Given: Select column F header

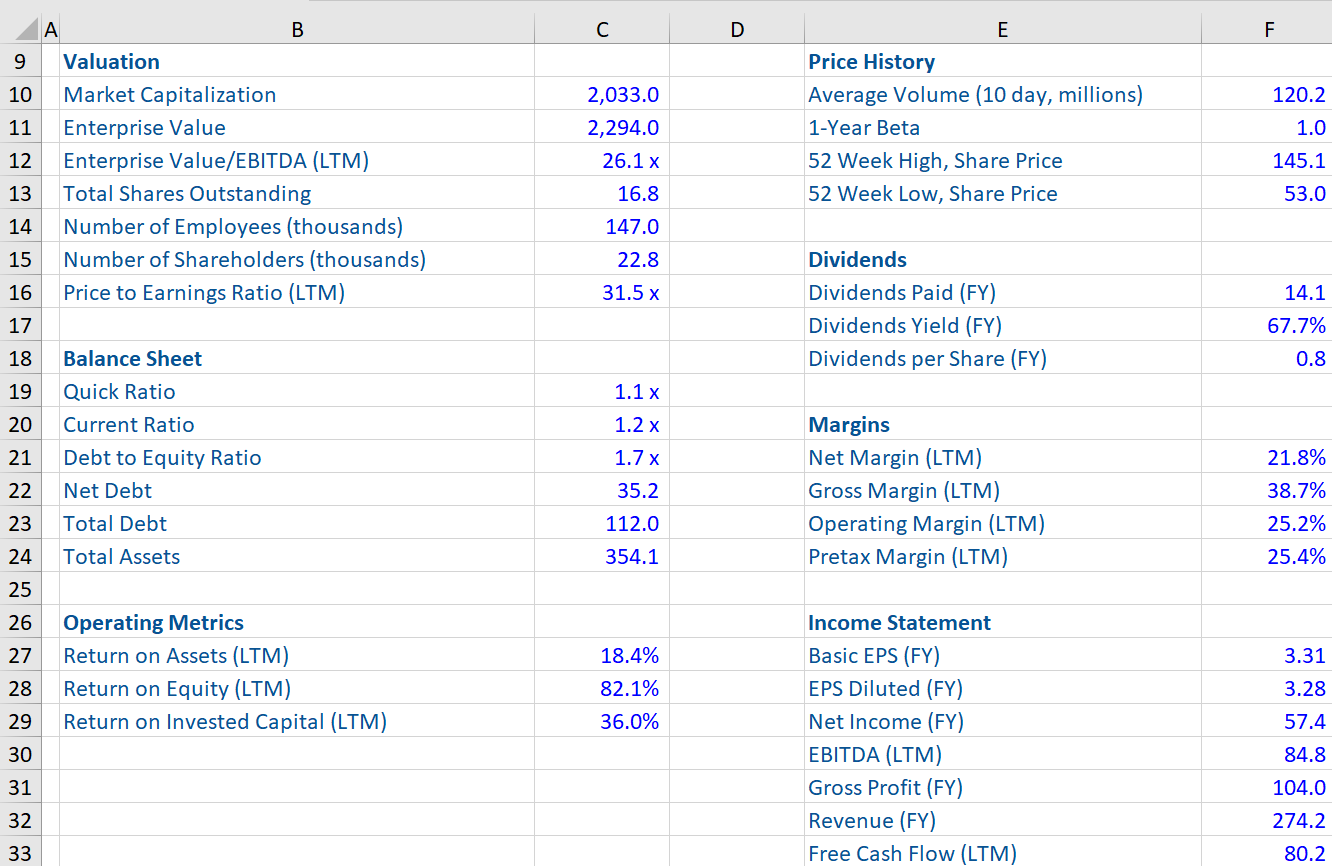Looking at the screenshot, I should coord(1267,29).
